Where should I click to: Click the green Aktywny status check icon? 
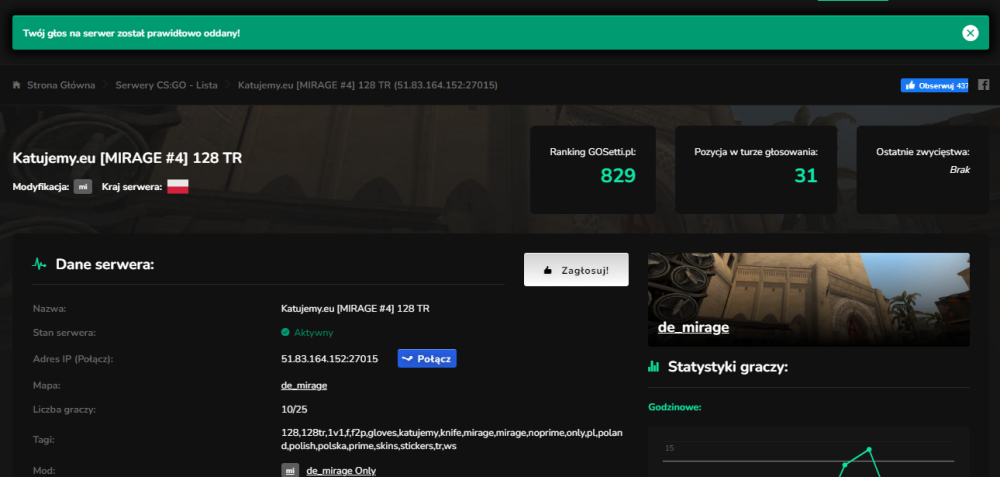pyautogui.click(x=285, y=332)
